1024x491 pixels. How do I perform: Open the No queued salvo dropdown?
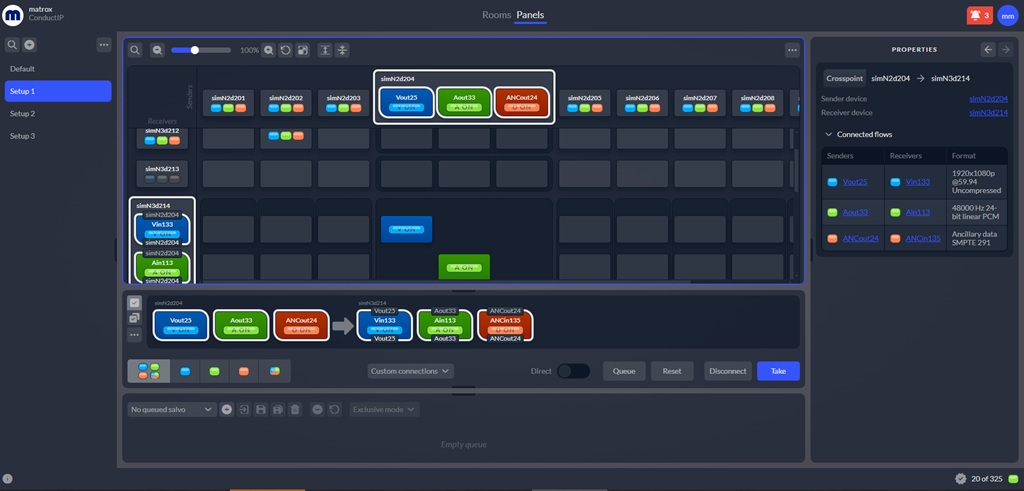171,409
